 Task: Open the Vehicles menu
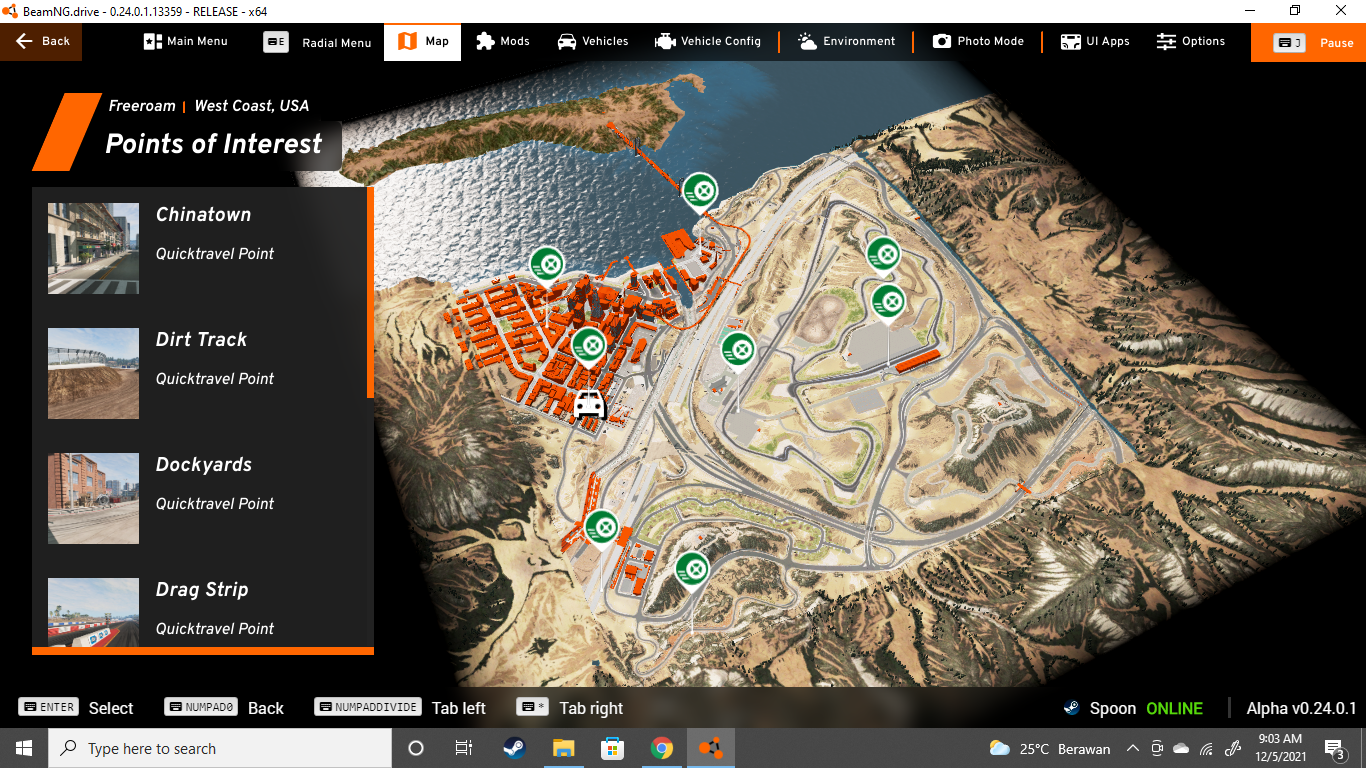(x=593, y=41)
